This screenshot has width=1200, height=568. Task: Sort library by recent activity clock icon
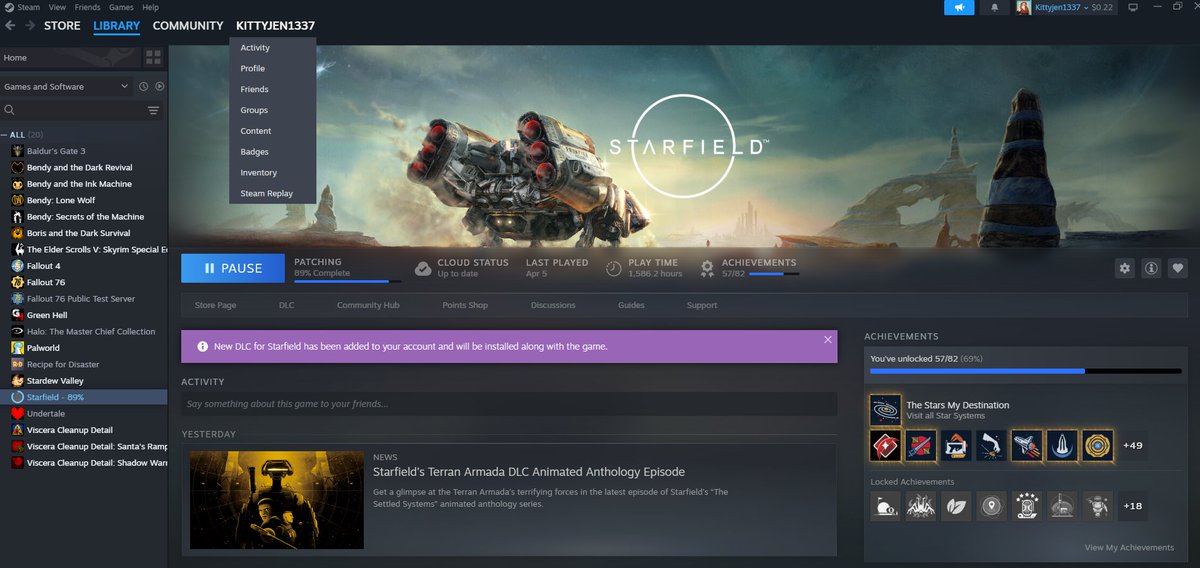click(144, 87)
